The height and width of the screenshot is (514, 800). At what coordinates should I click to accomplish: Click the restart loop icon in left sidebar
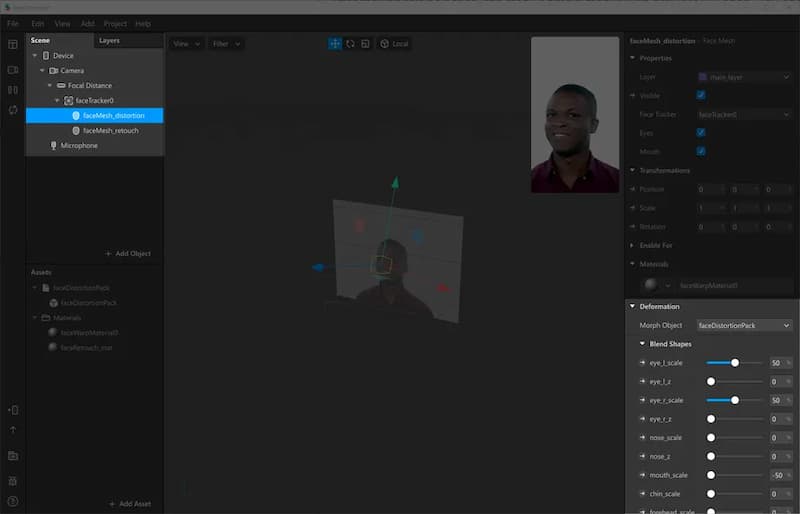click(13, 110)
